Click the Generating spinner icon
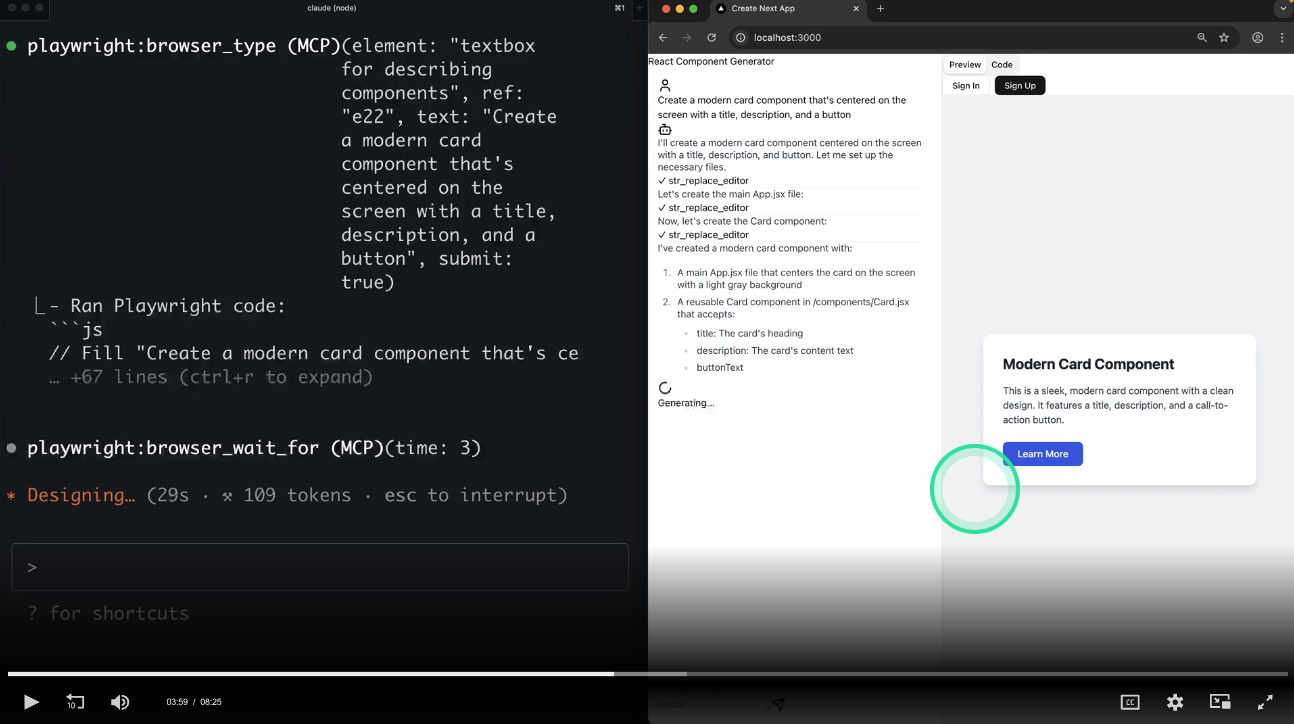 pyautogui.click(x=665, y=388)
